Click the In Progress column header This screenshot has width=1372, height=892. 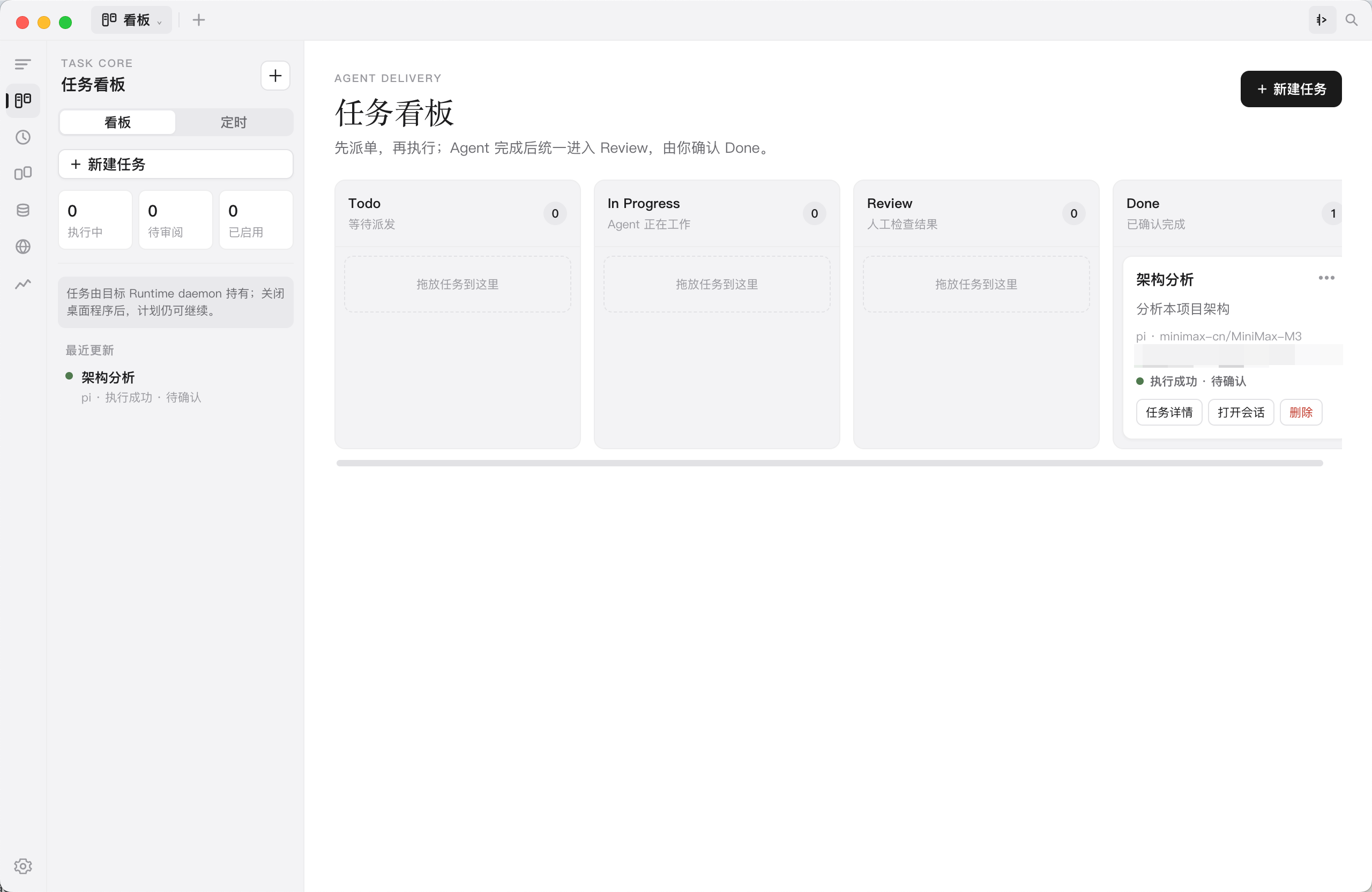tap(717, 213)
